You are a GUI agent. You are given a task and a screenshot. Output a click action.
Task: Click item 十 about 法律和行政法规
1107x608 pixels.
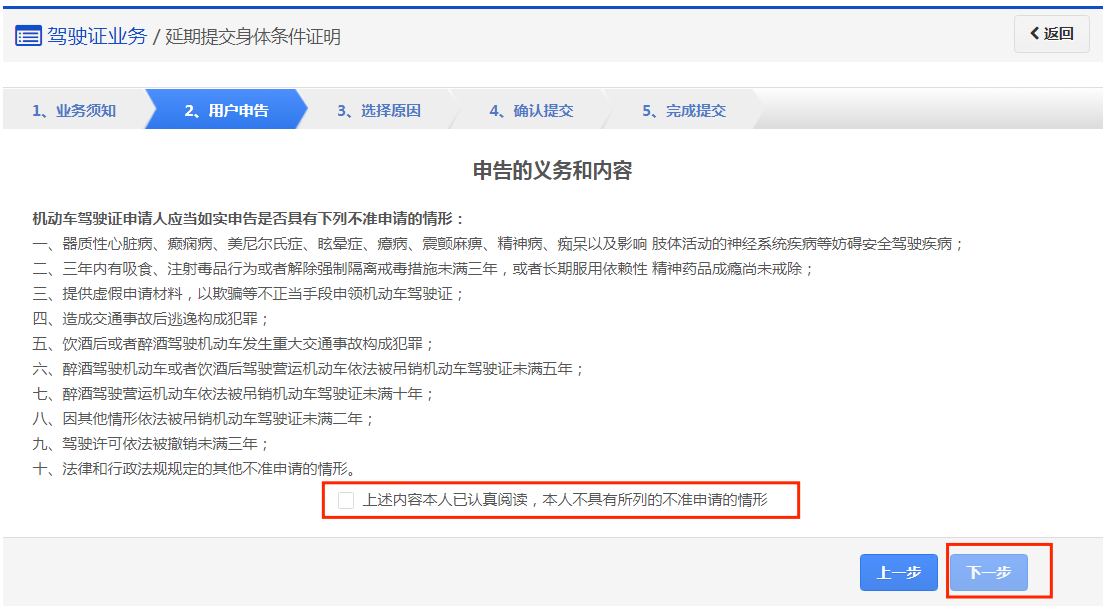point(194,469)
